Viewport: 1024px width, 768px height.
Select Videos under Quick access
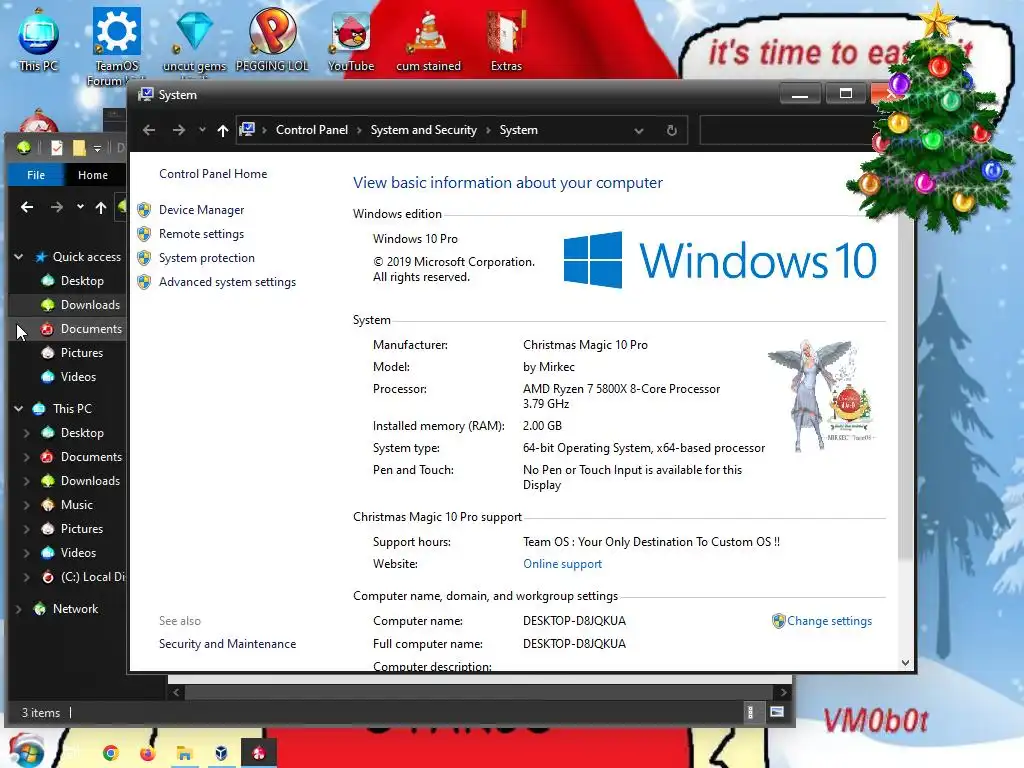point(78,377)
